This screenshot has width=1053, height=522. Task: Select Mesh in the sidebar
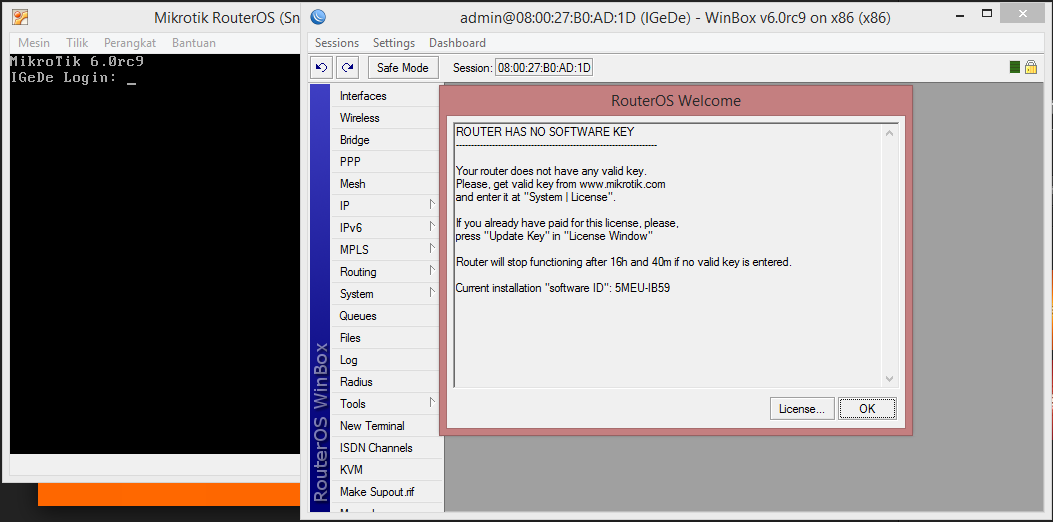point(386,184)
